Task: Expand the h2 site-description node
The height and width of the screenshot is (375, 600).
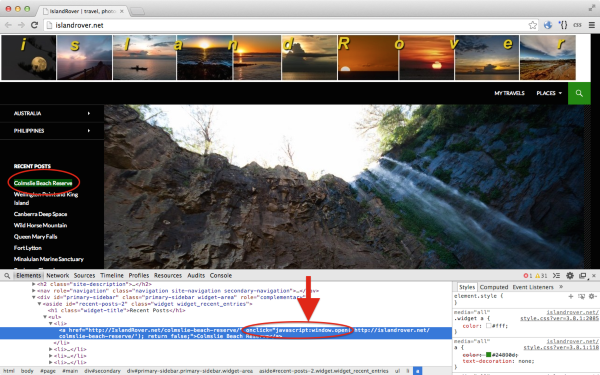Action: 34,284
